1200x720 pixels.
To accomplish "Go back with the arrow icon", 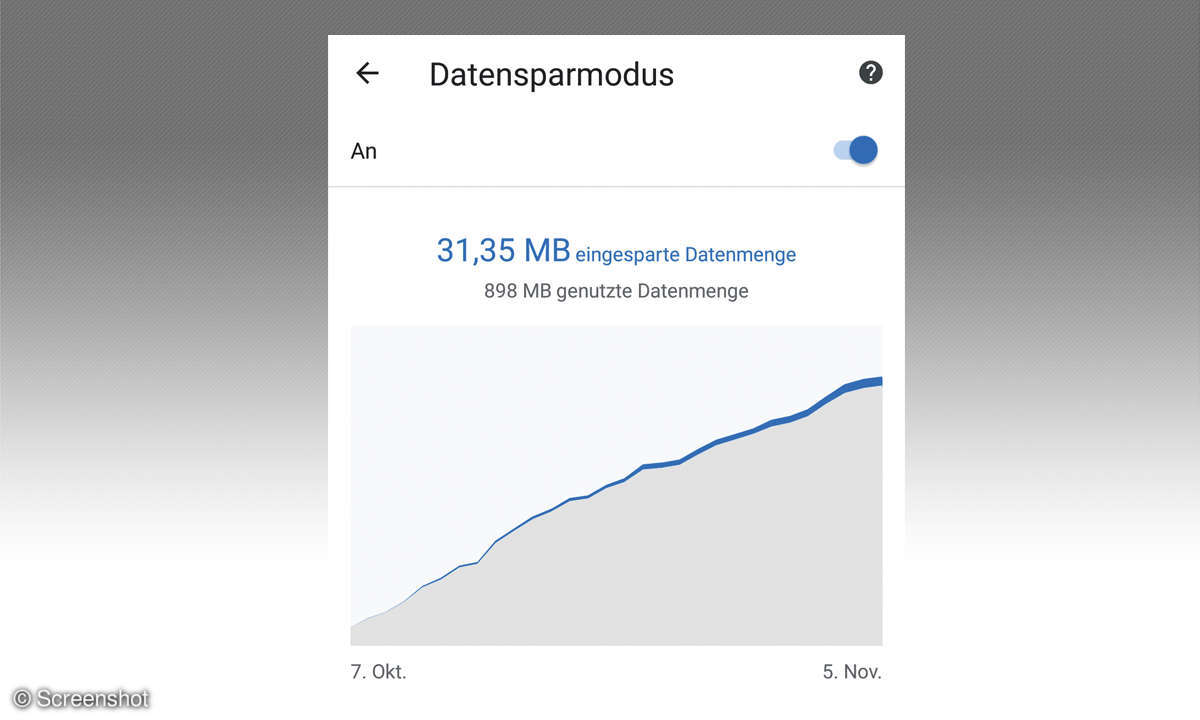I will (367, 73).
